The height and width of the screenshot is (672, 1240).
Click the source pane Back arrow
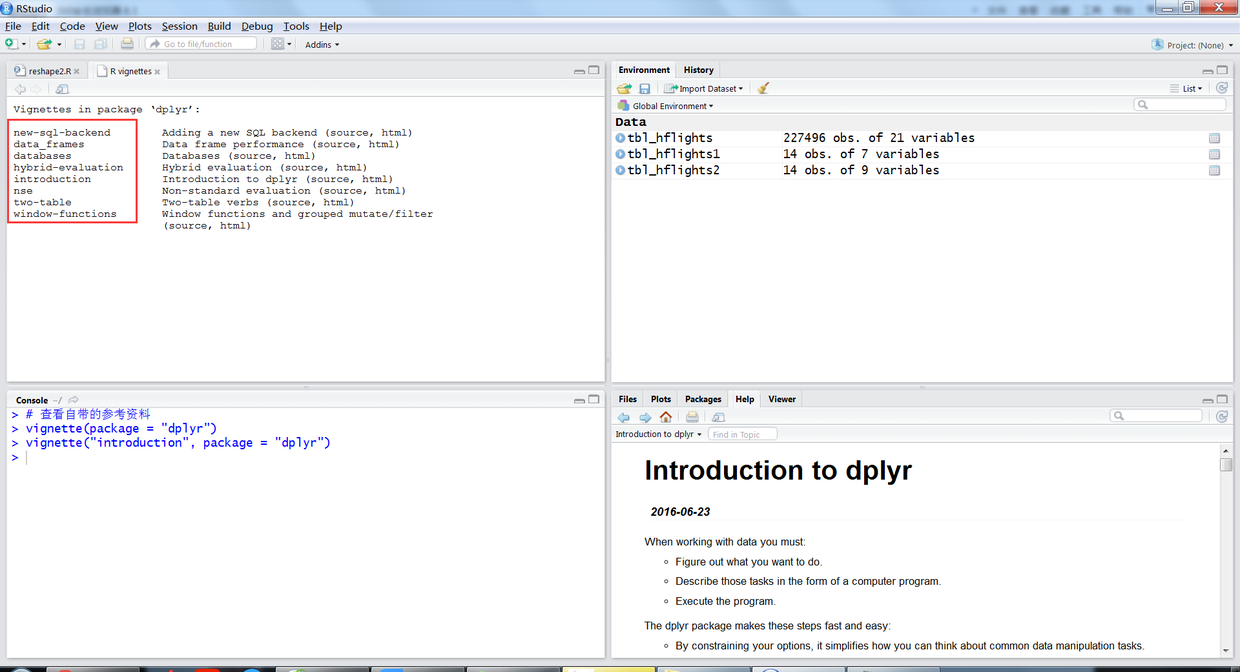pyautogui.click(x=20, y=89)
